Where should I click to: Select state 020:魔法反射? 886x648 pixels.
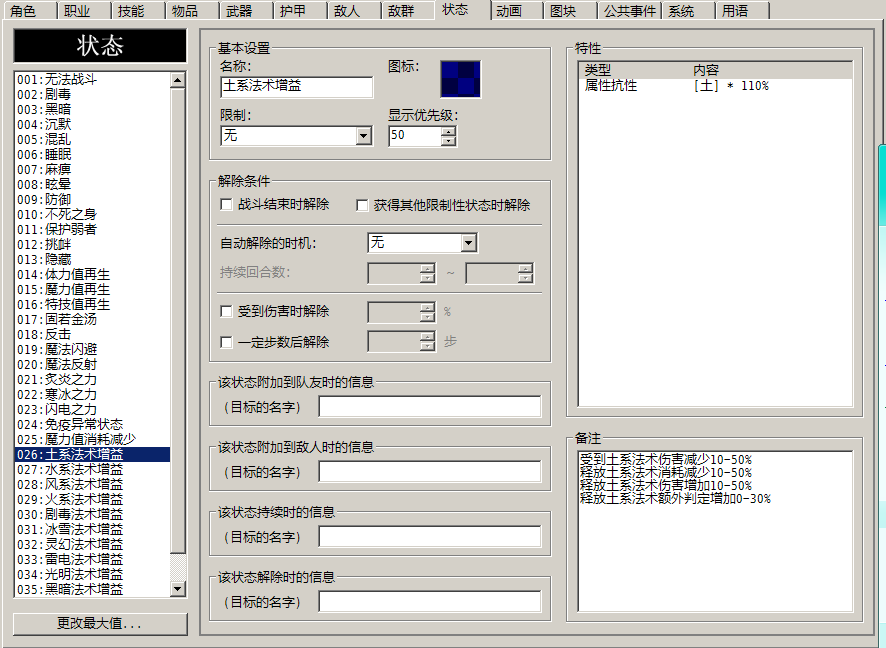point(93,364)
